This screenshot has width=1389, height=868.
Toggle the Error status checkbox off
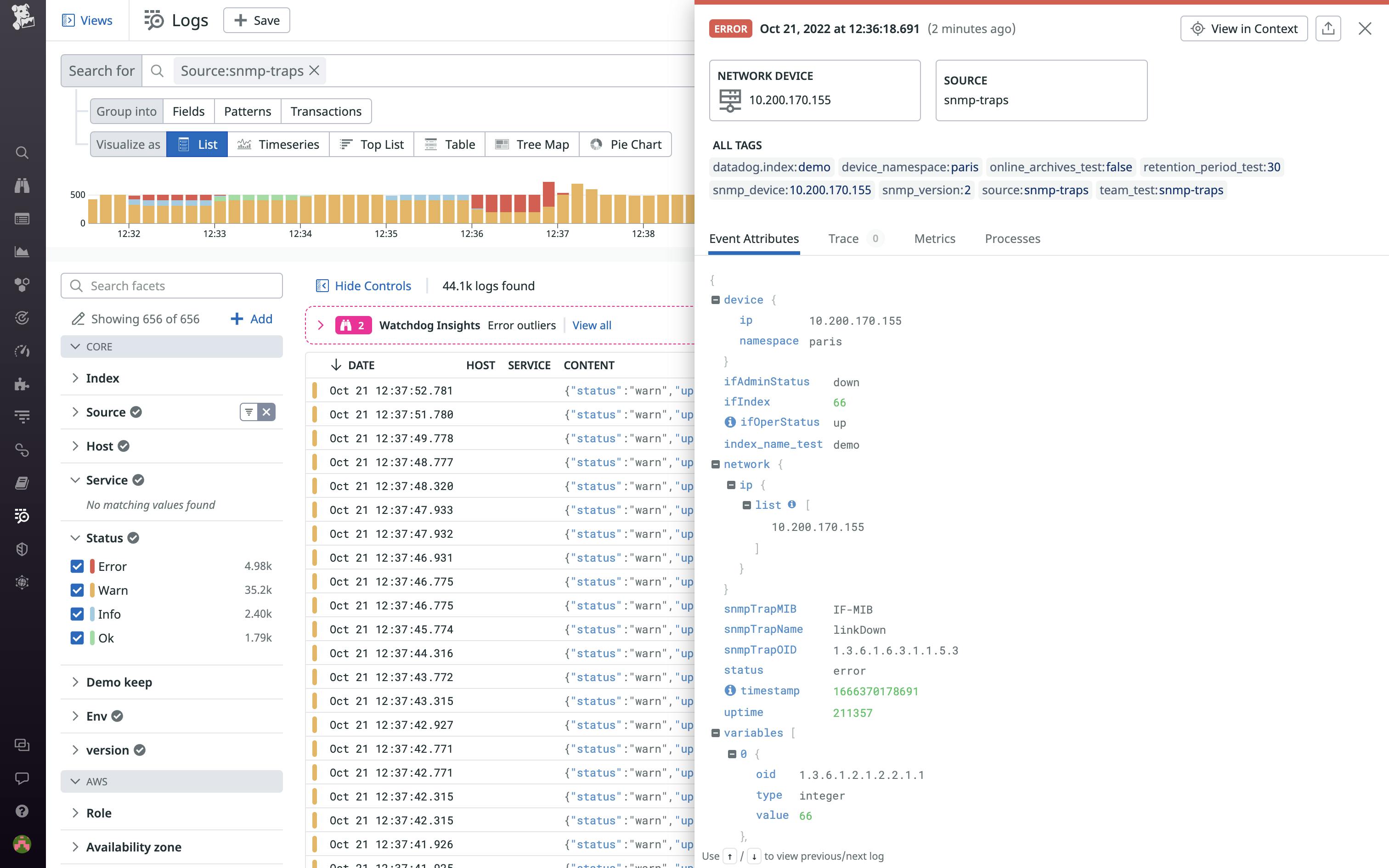[x=78, y=566]
